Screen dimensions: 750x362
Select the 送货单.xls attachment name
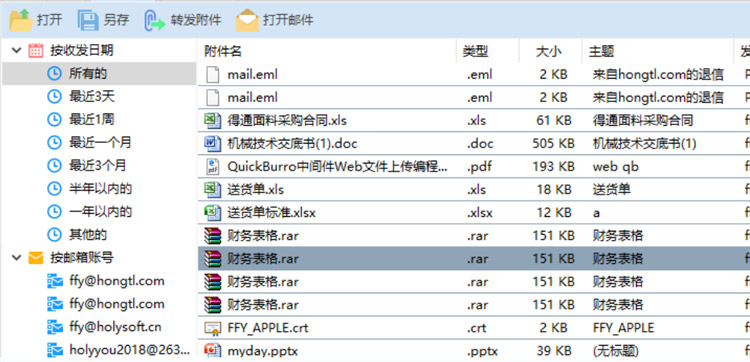tap(255, 189)
